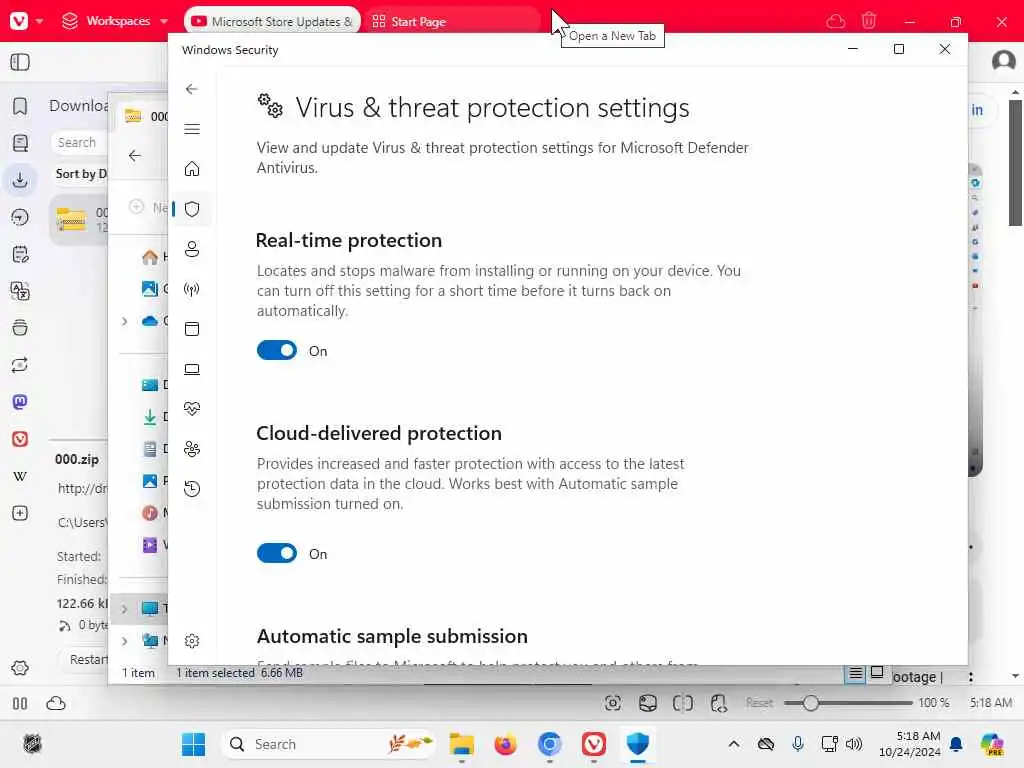
Task: Open the Vivaldi menu button
Action: (25, 21)
